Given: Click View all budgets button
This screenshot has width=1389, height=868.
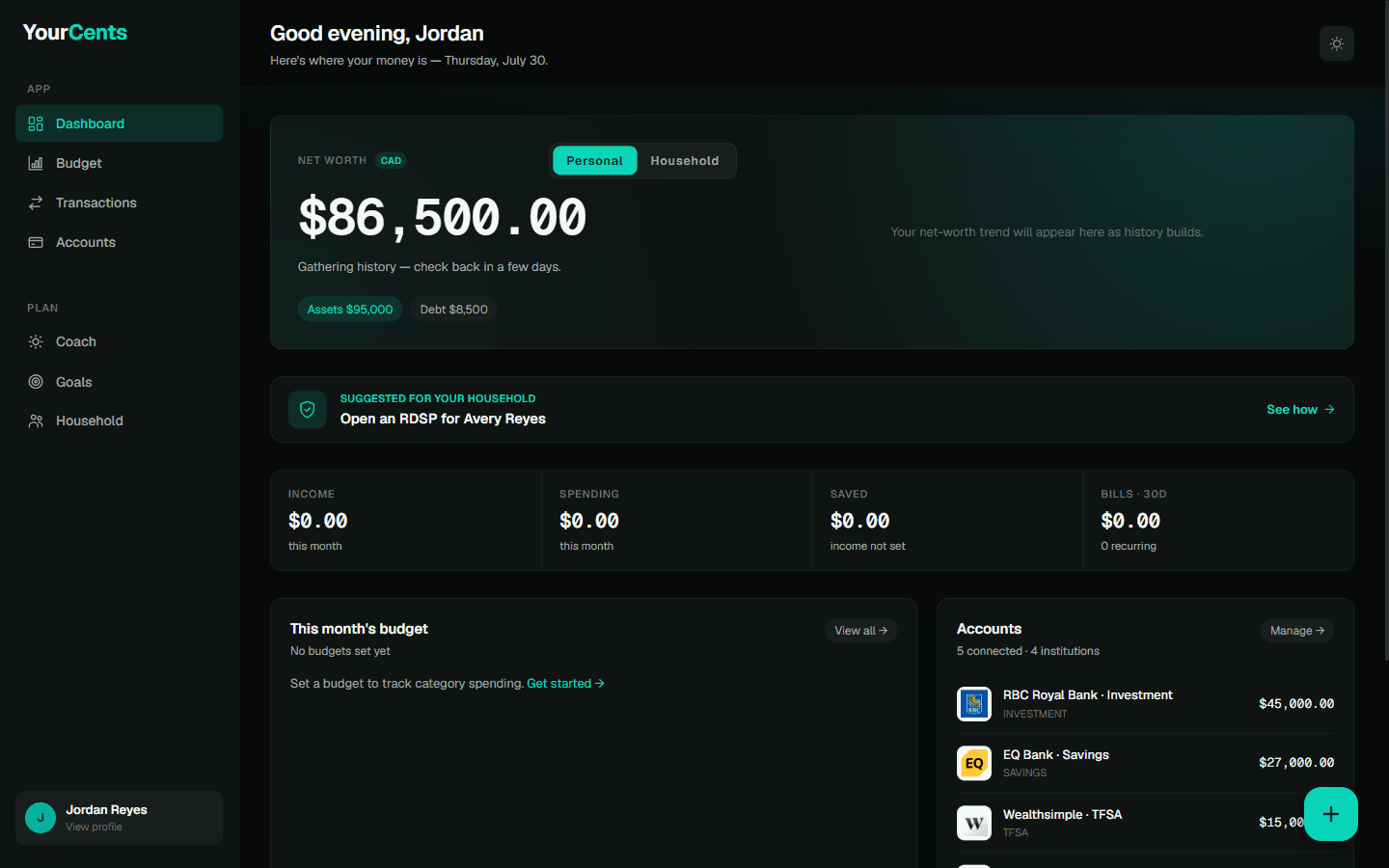Looking at the screenshot, I should click(861, 630).
